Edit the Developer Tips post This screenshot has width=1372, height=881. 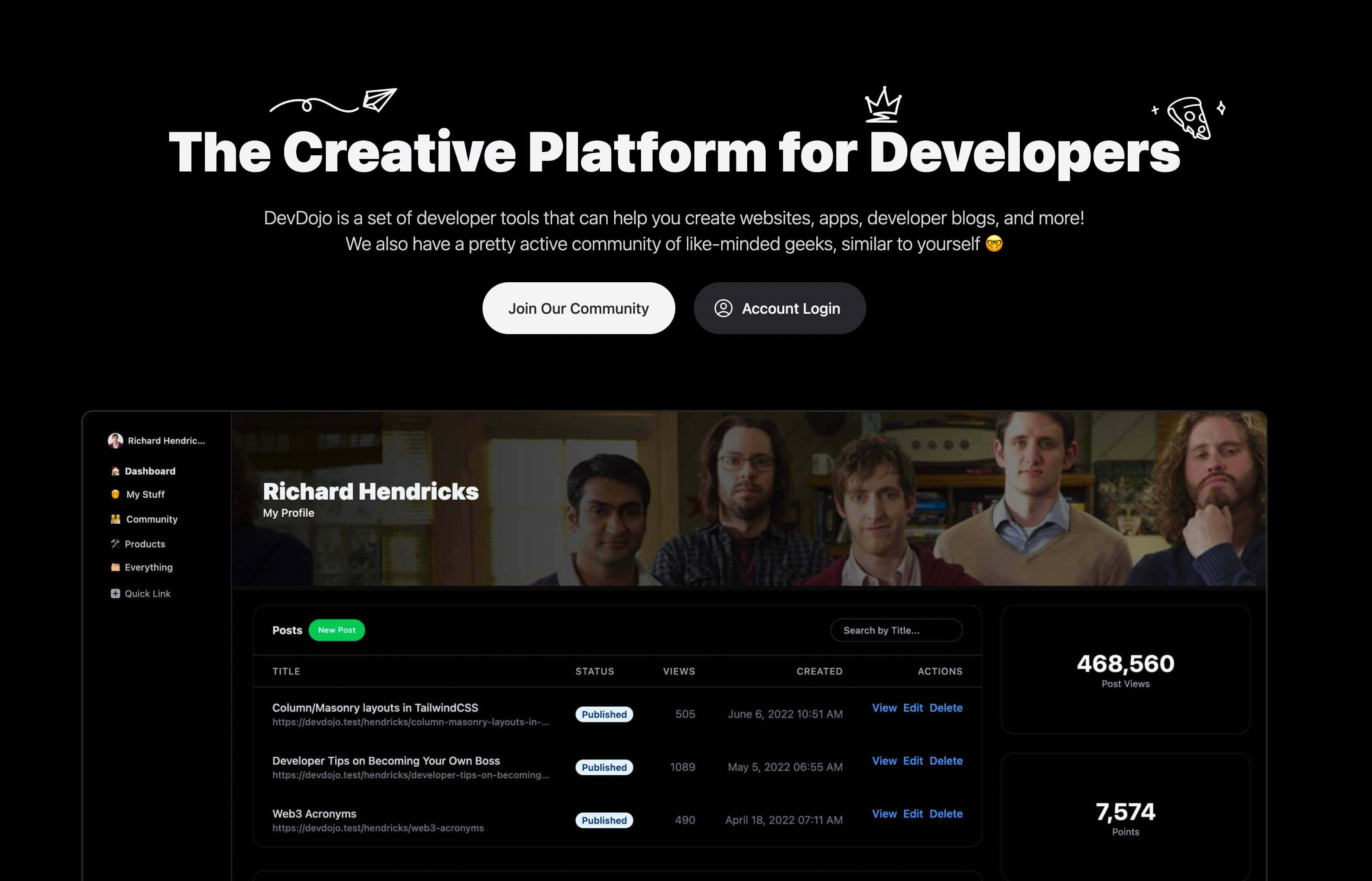913,761
